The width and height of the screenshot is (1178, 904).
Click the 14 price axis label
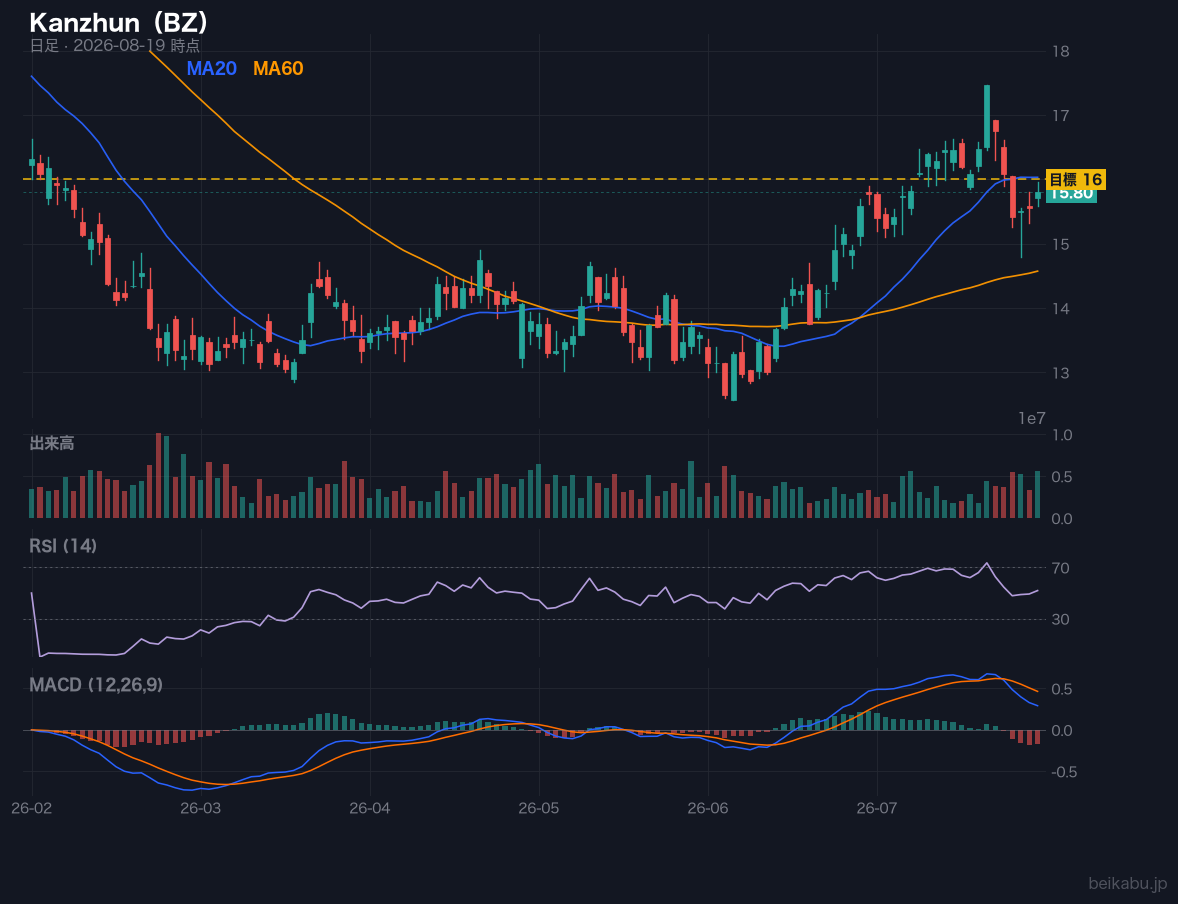[1061, 309]
